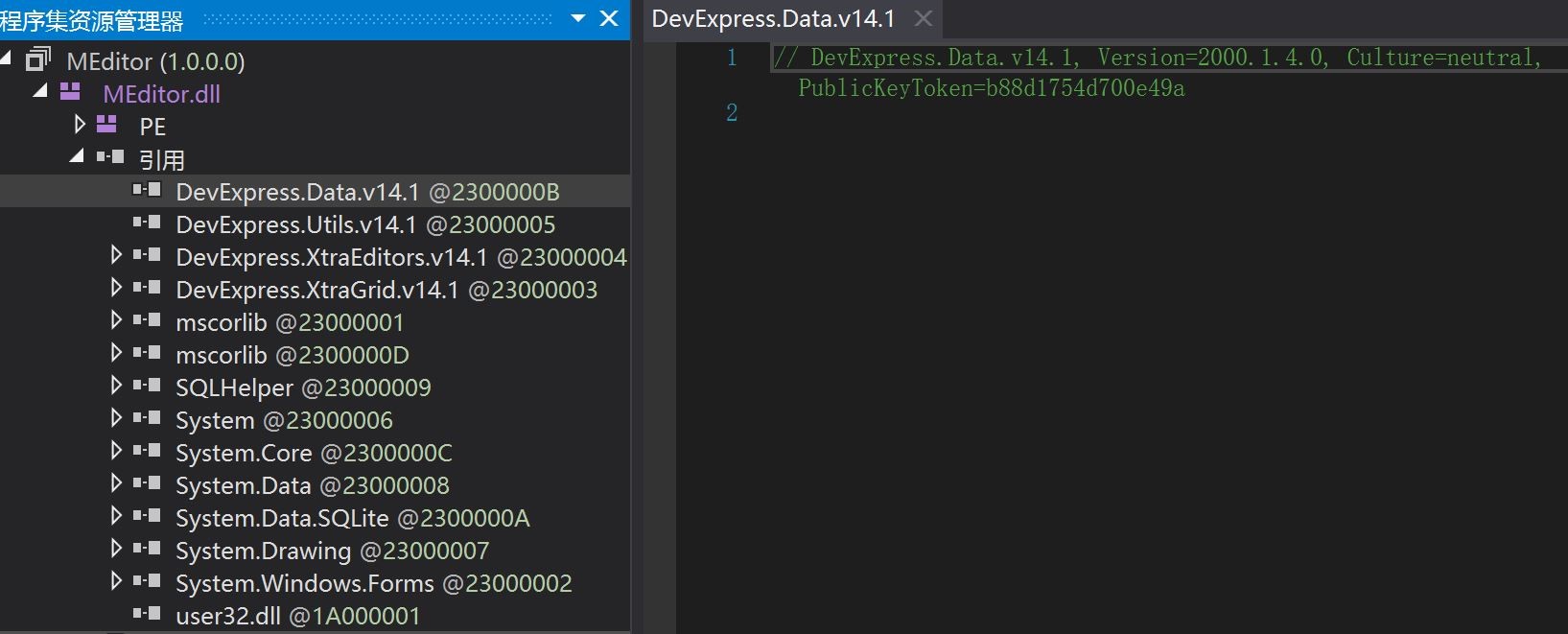Select System @23000006 row
The width and height of the screenshot is (1568, 634).
[x=284, y=420]
